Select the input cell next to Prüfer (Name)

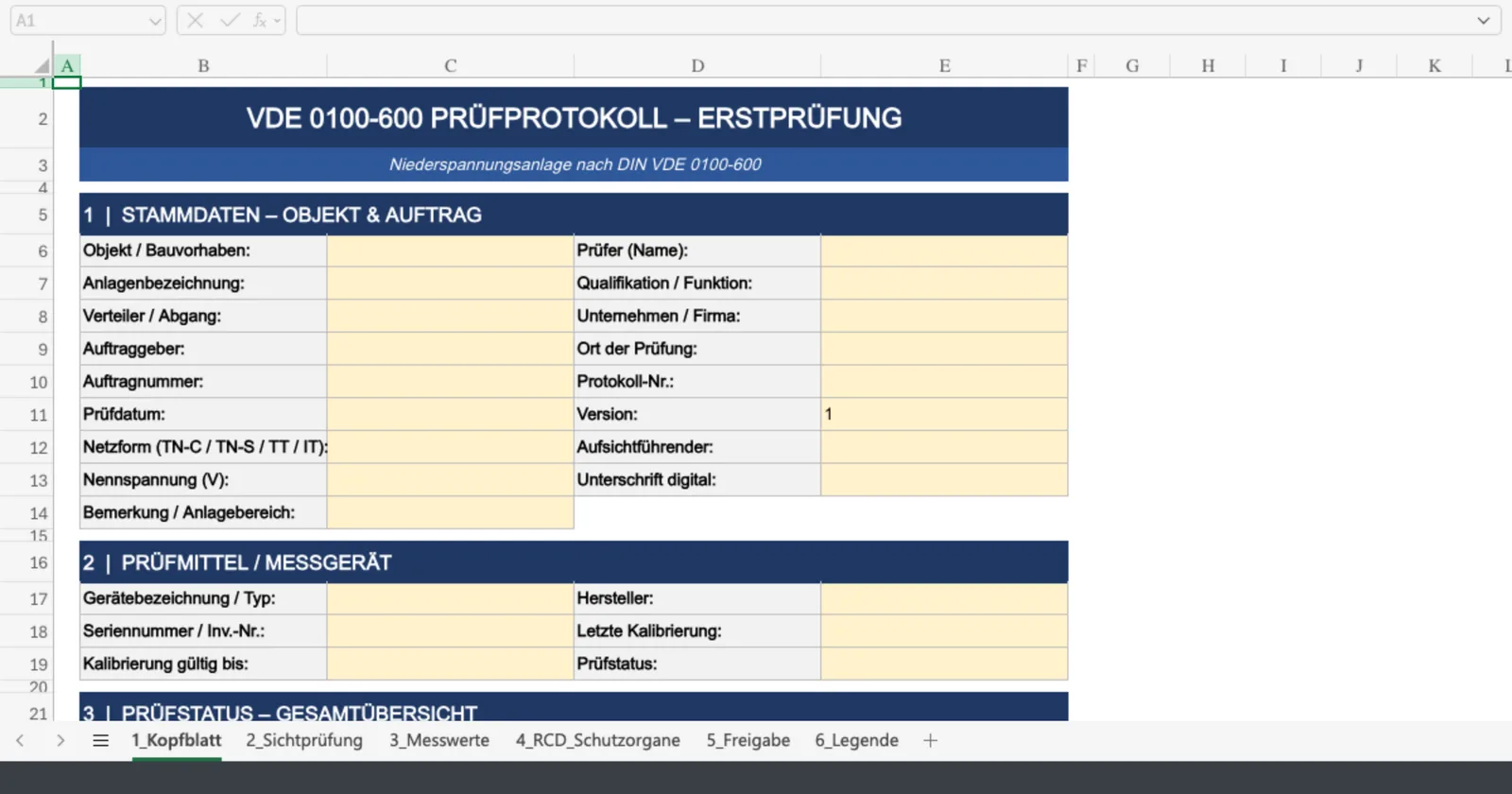point(944,250)
